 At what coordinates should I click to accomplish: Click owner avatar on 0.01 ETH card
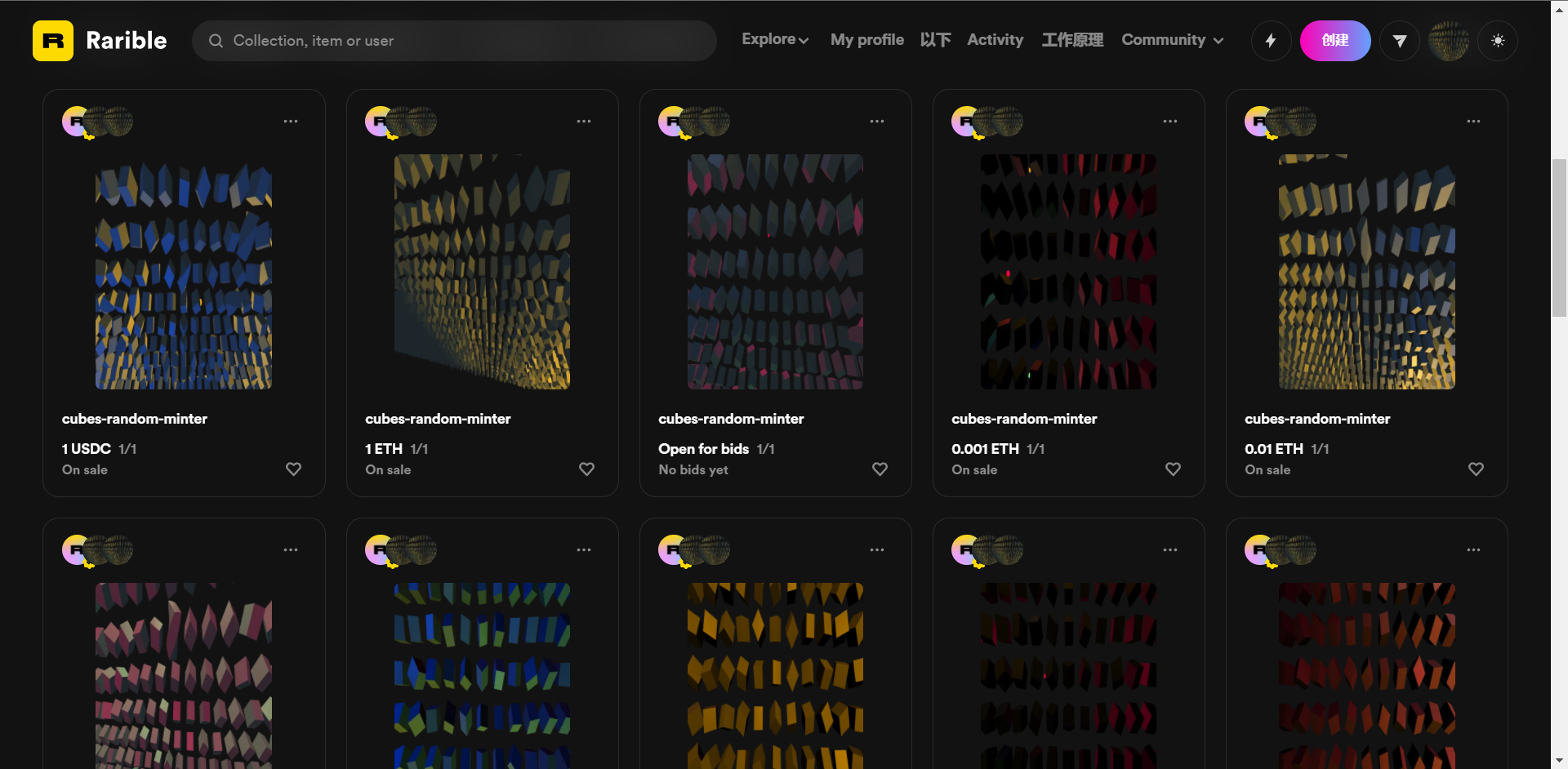tap(1303, 121)
